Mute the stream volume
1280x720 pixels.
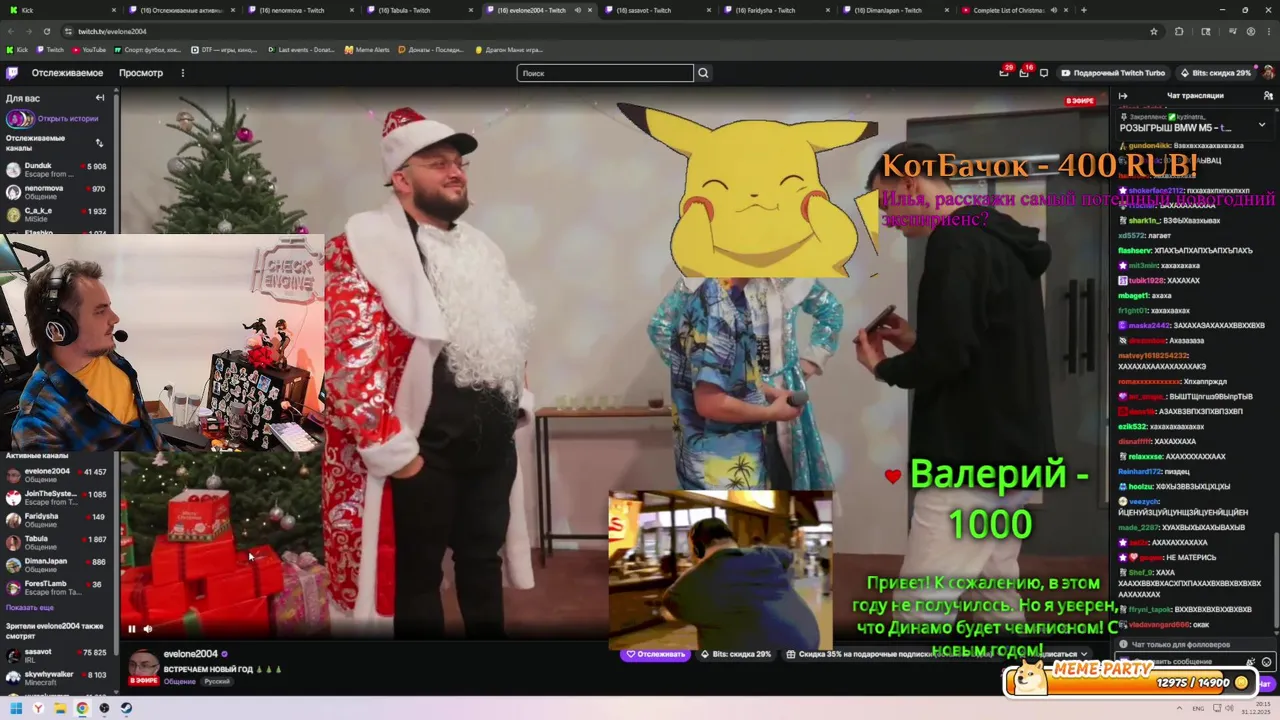(x=148, y=629)
